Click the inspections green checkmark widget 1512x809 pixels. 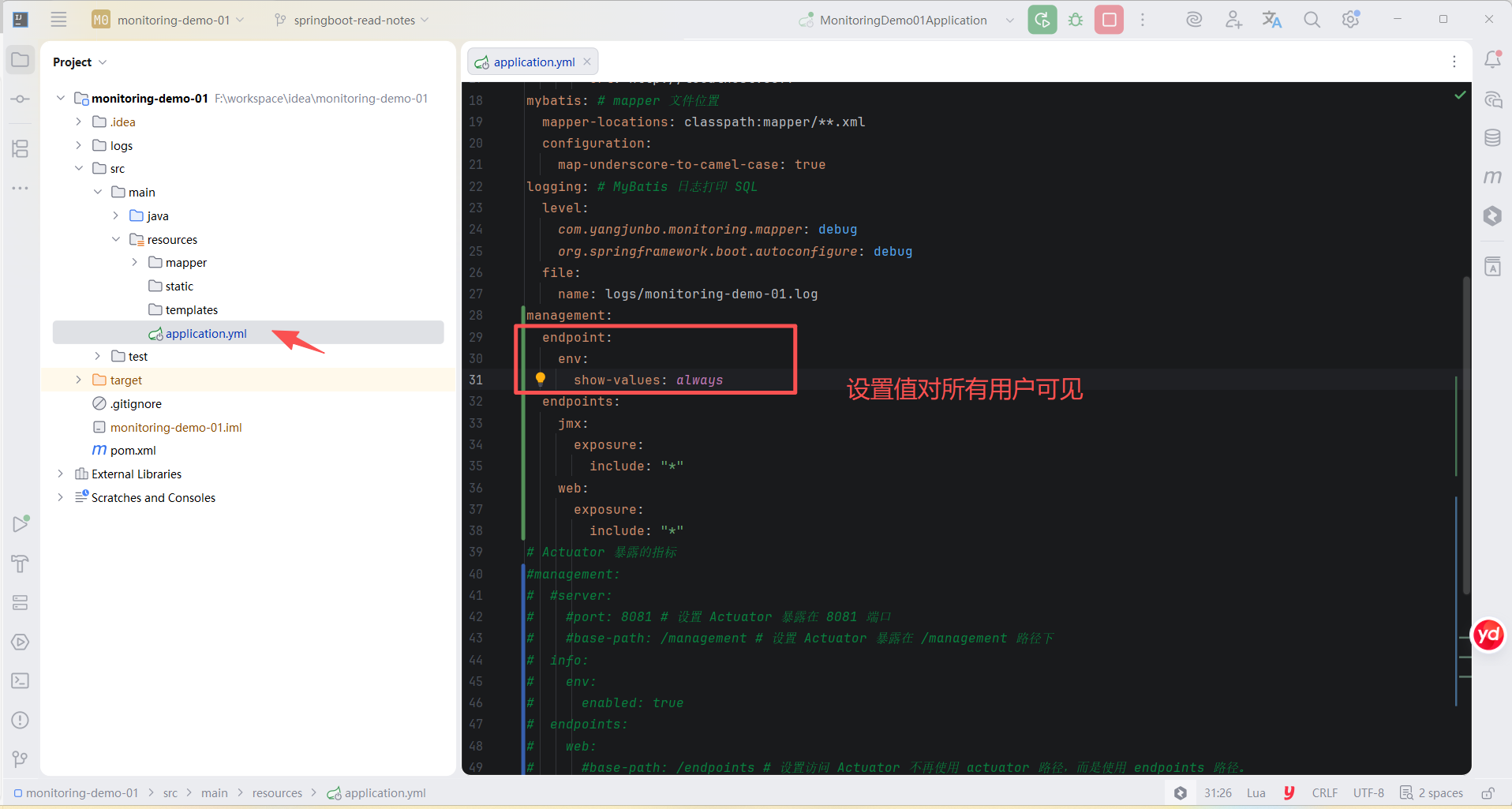click(x=1460, y=95)
